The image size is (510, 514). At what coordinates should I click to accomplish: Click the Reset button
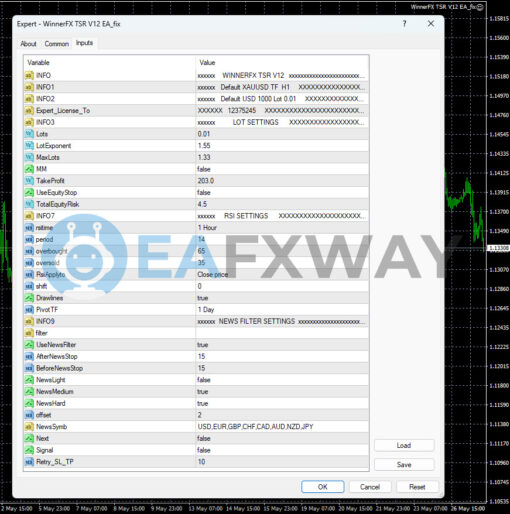point(417,487)
